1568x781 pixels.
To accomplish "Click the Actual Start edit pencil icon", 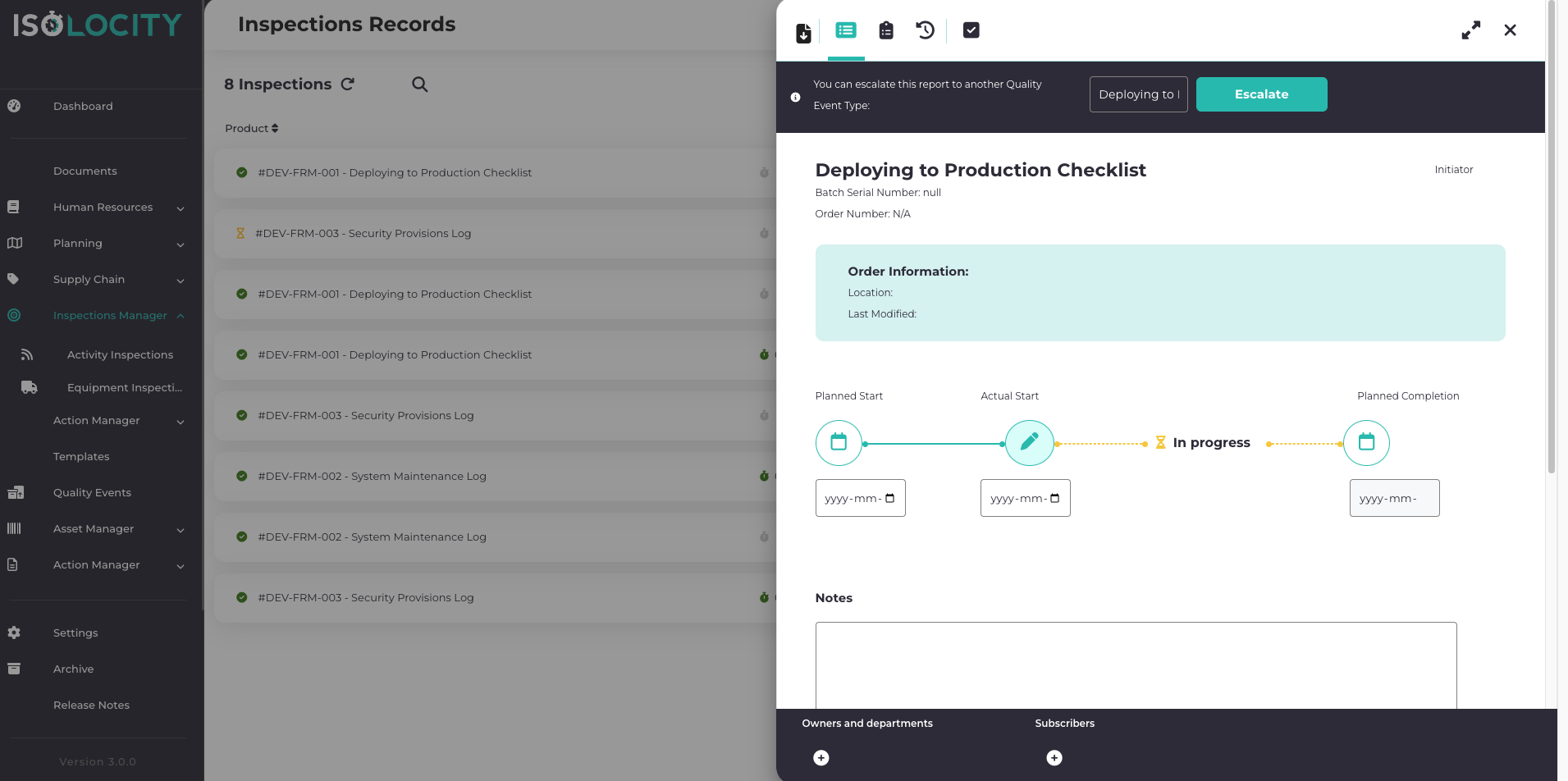I will (1030, 442).
